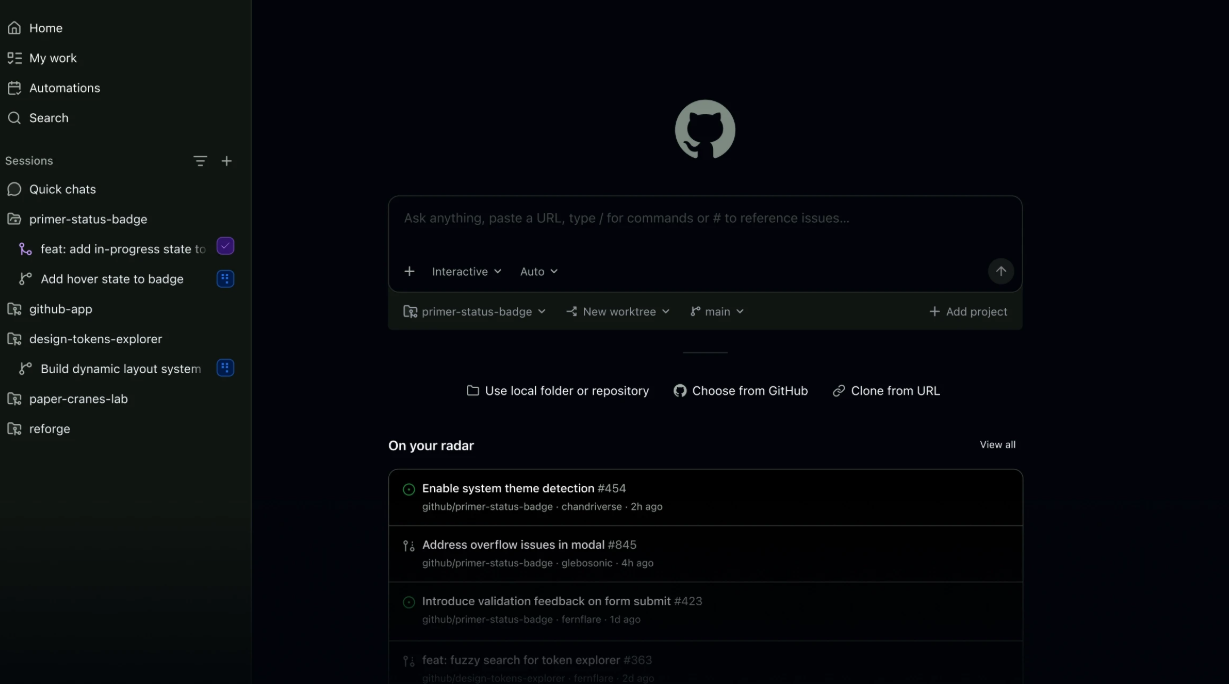The image size is (1229, 684).
Task: Open the Sessions filter icon
Action: click(200, 161)
